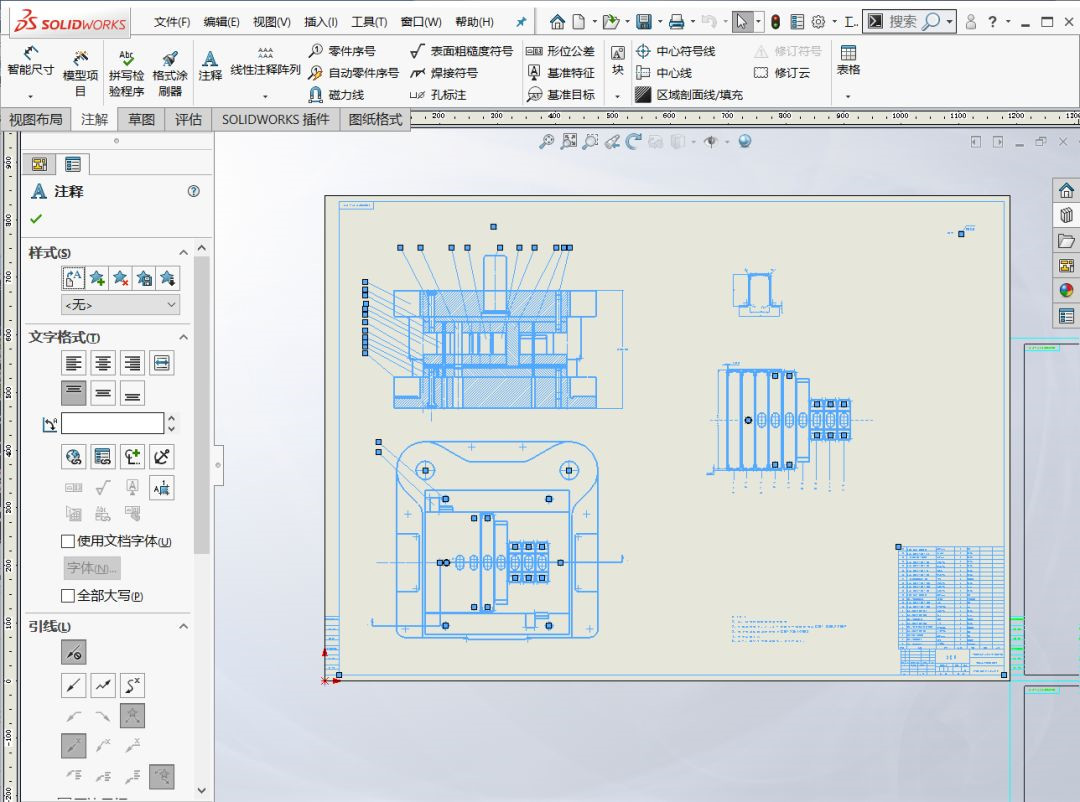
Task: Add a weld symbol (焊接符号)
Action: click(444, 73)
